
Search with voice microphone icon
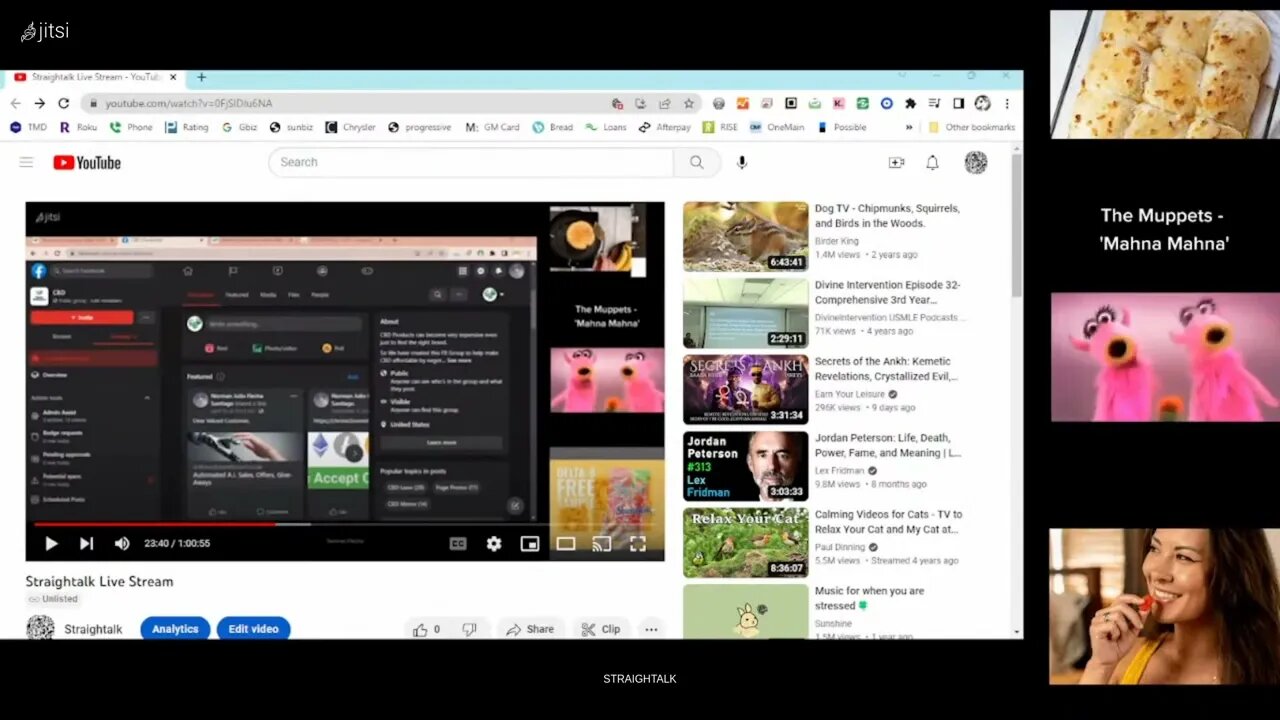741,162
